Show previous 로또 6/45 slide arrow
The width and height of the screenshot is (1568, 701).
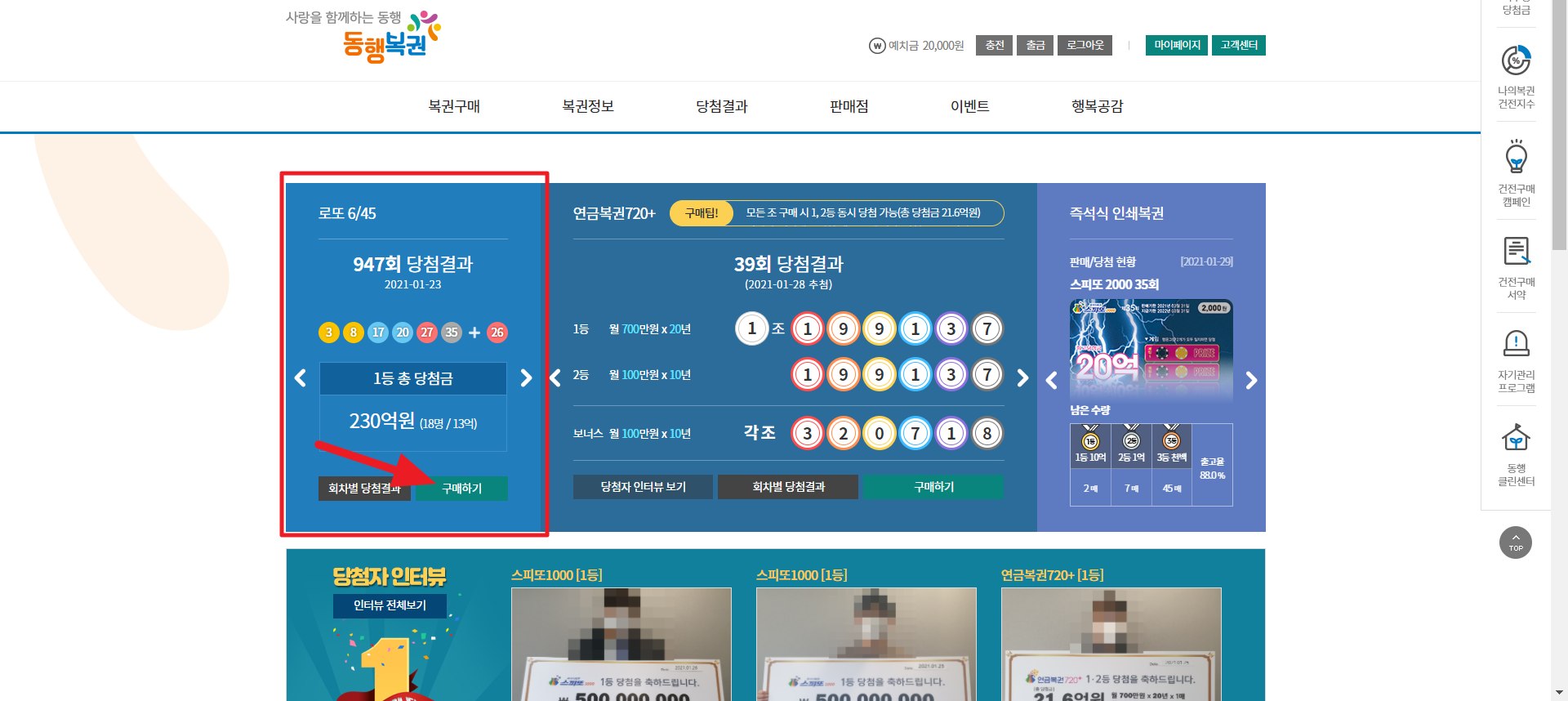pyautogui.click(x=301, y=377)
